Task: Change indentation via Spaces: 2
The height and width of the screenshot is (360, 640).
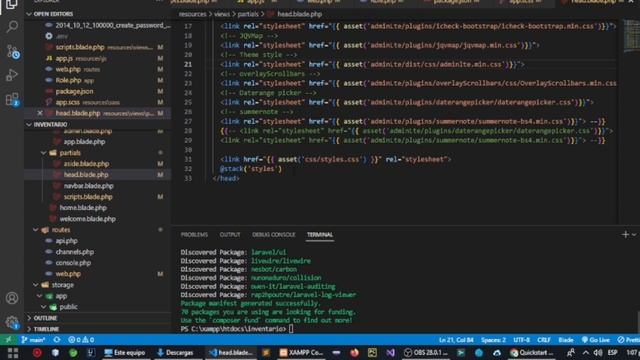Action: click(493, 340)
